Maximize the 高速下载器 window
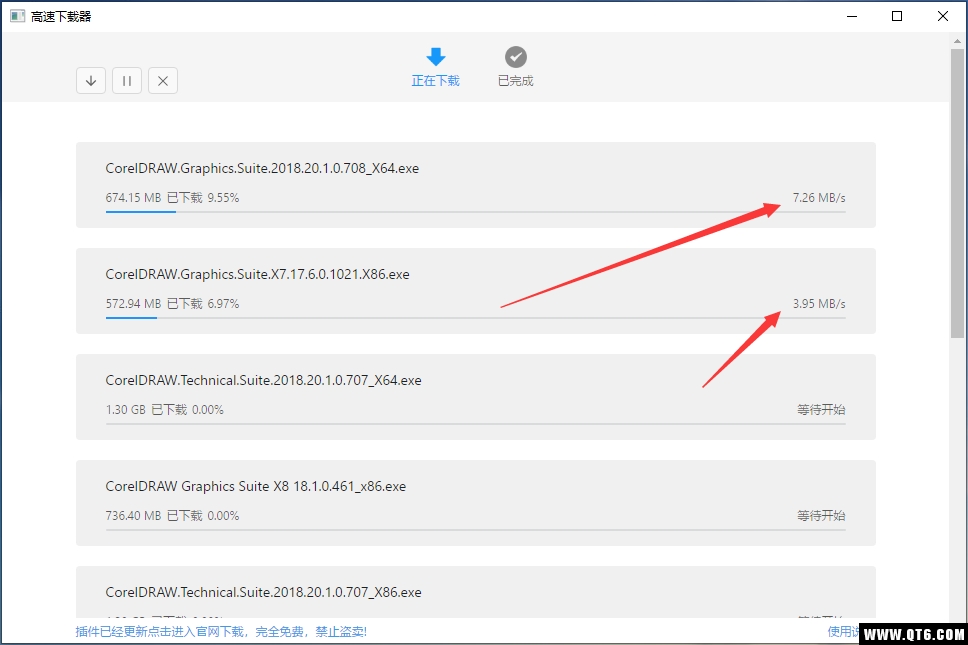 pos(897,16)
